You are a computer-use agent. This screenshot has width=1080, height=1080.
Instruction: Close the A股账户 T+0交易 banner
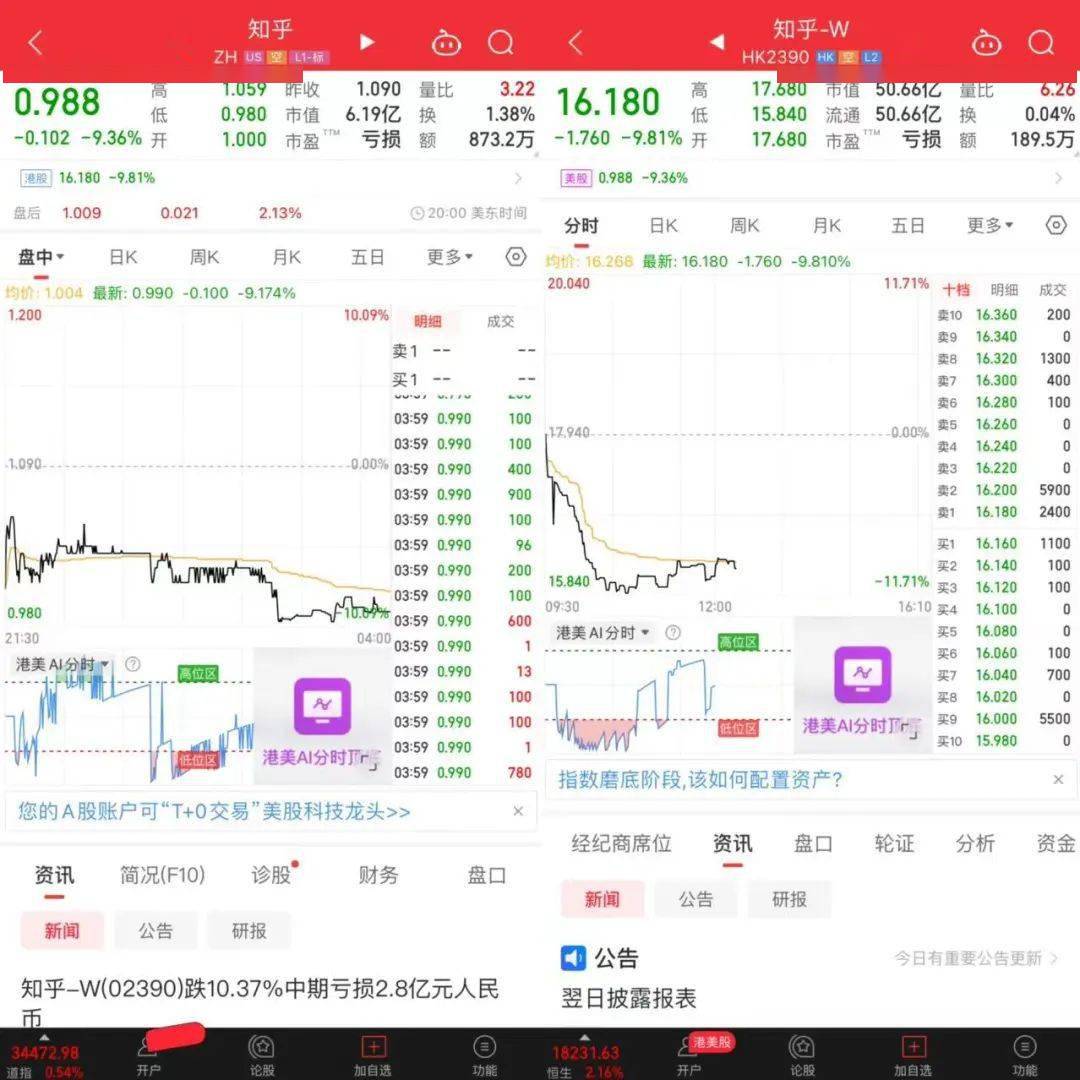coord(518,811)
